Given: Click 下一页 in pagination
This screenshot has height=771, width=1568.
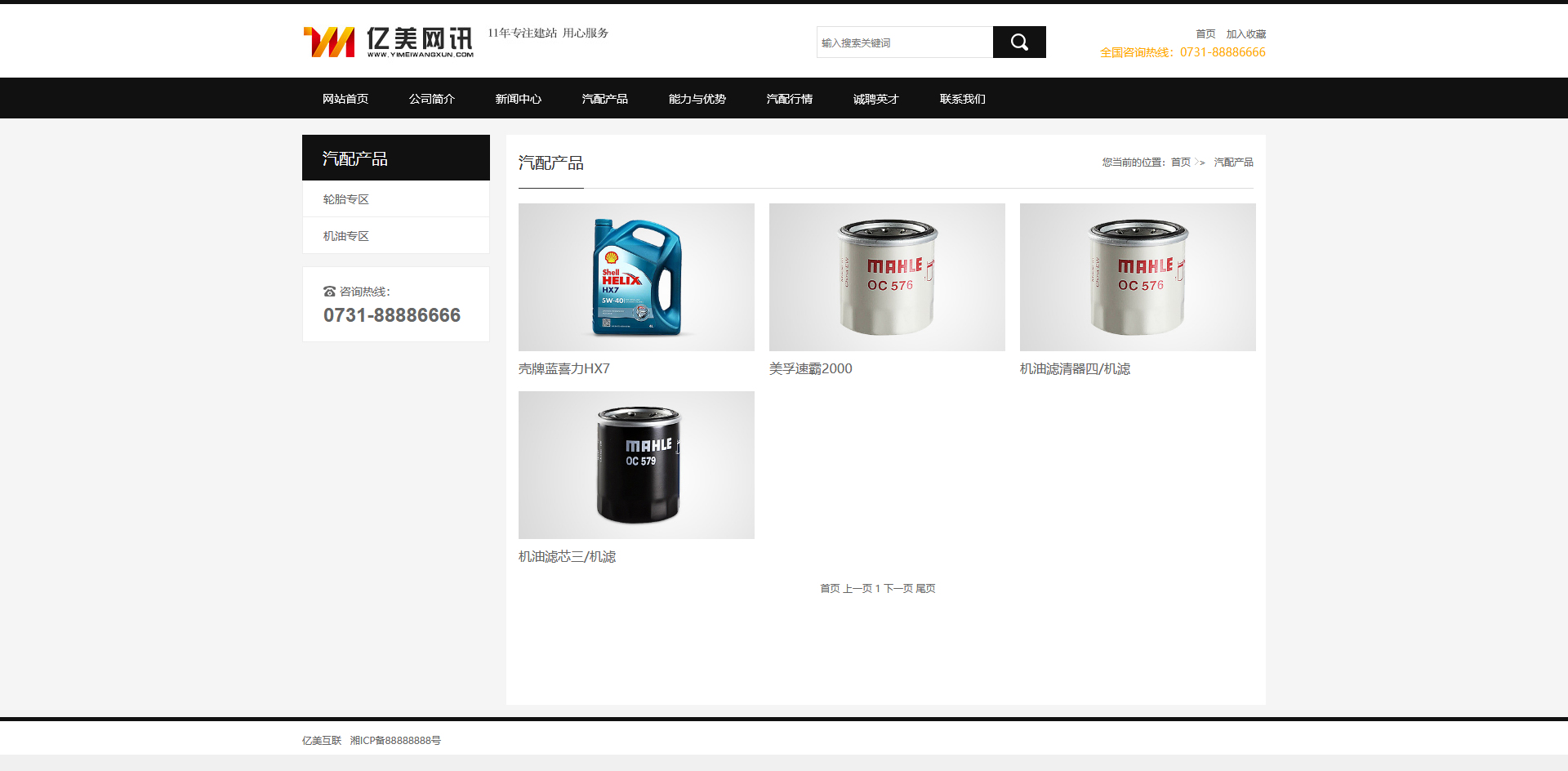Looking at the screenshot, I should (898, 589).
